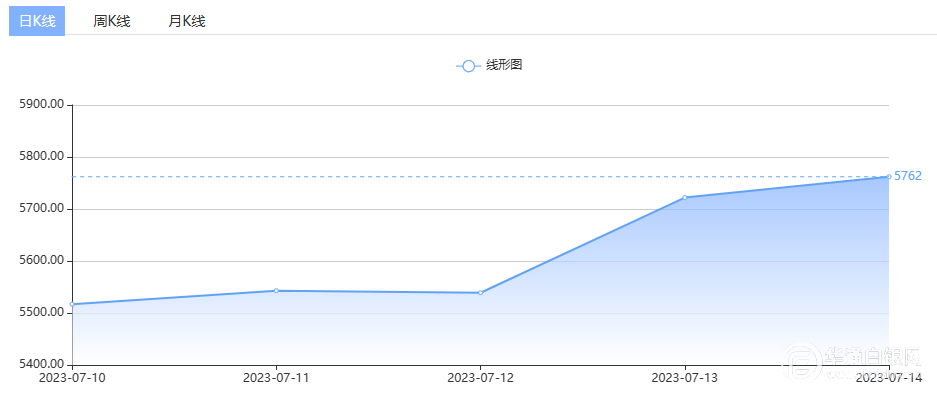The width and height of the screenshot is (937, 399).
Task: Click the 2023-07-13 axis label
Action: coord(685,377)
